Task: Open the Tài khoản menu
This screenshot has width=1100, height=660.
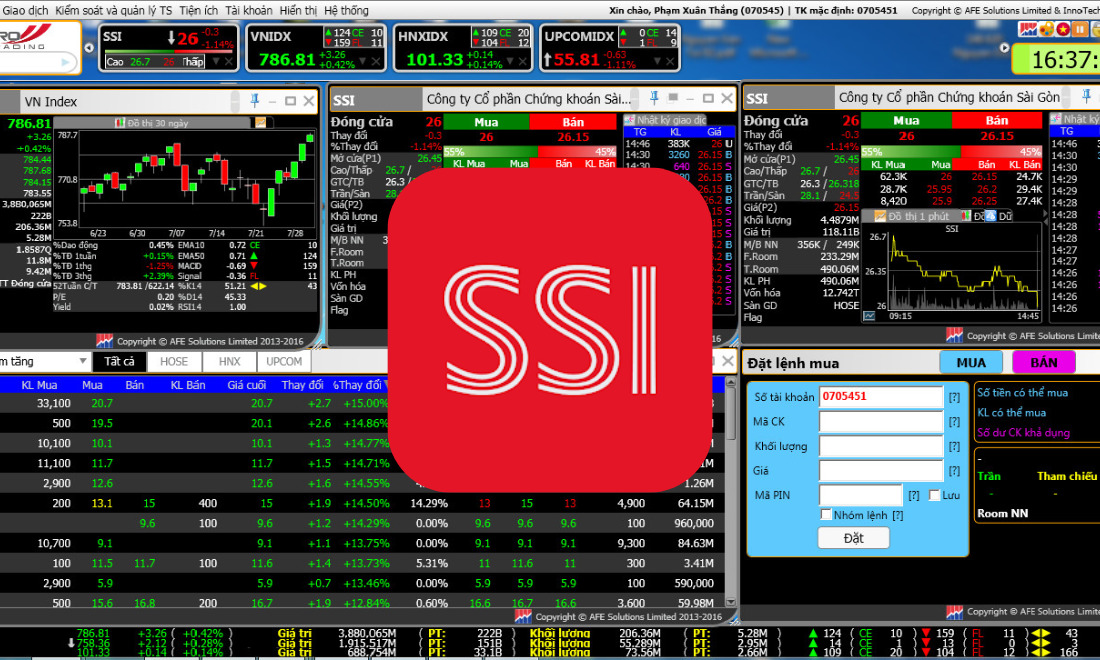Action: [248, 11]
